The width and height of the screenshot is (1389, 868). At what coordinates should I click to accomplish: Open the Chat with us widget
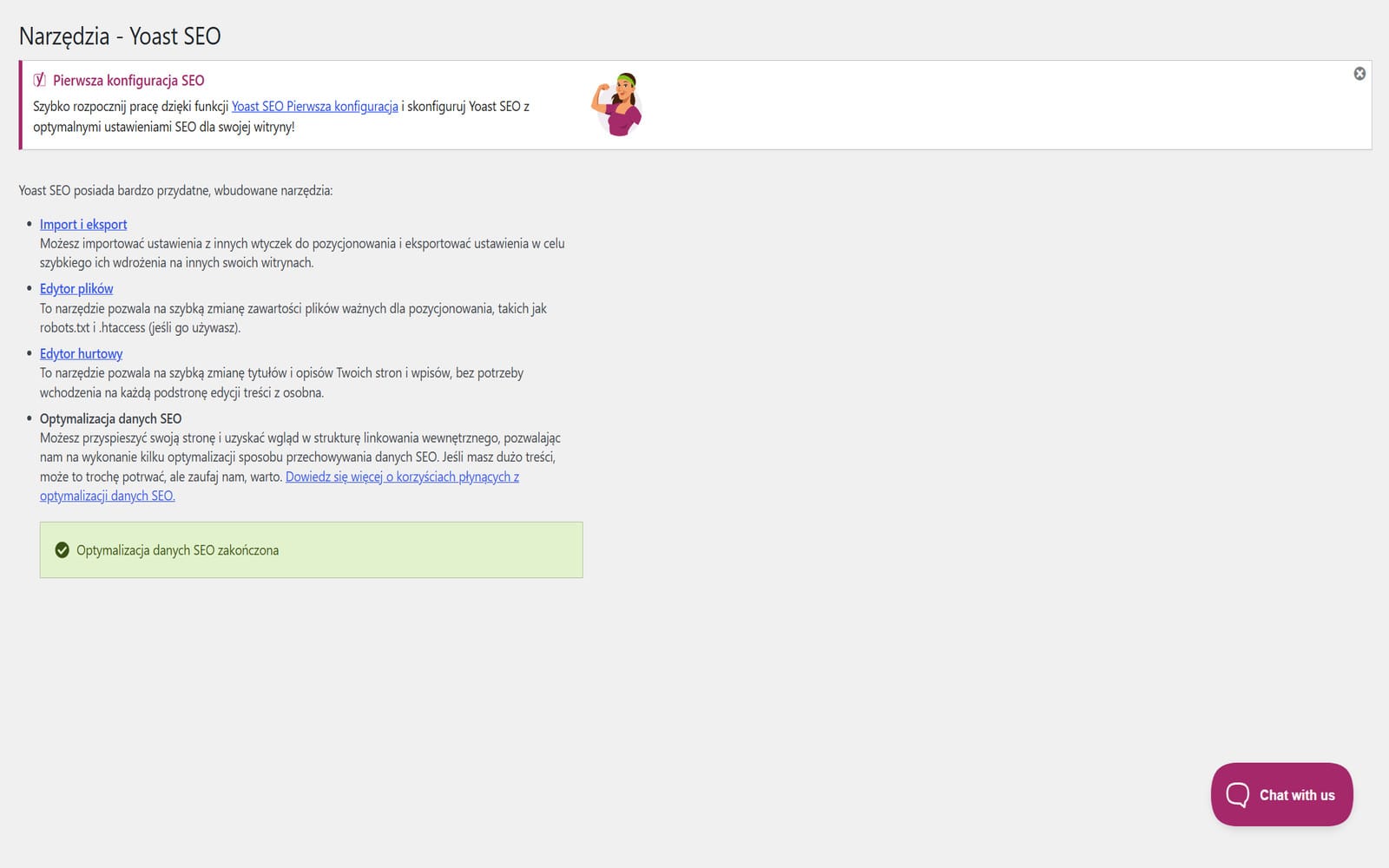(x=1281, y=794)
